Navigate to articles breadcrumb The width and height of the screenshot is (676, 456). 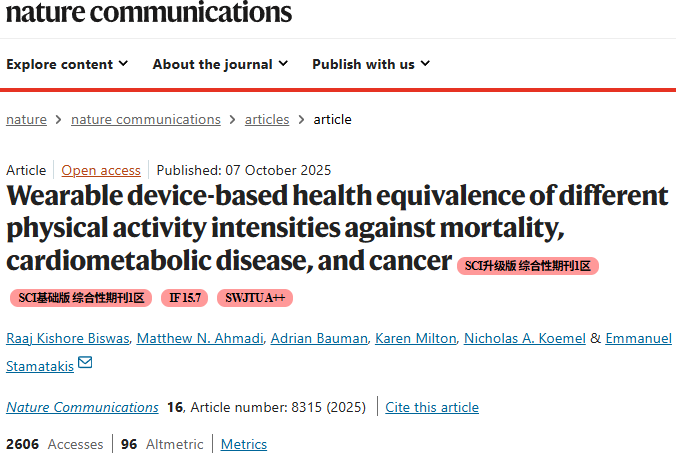267,119
